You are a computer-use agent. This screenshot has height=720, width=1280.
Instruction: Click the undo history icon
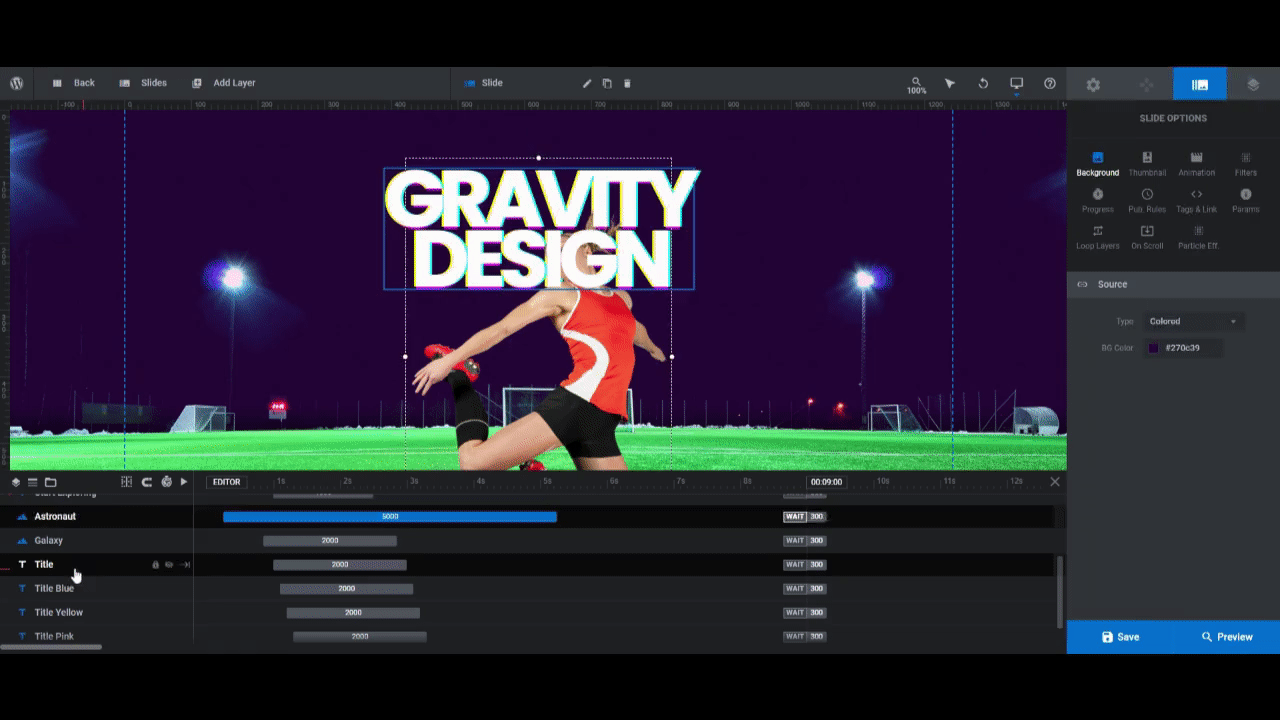pyautogui.click(x=983, y=83)
